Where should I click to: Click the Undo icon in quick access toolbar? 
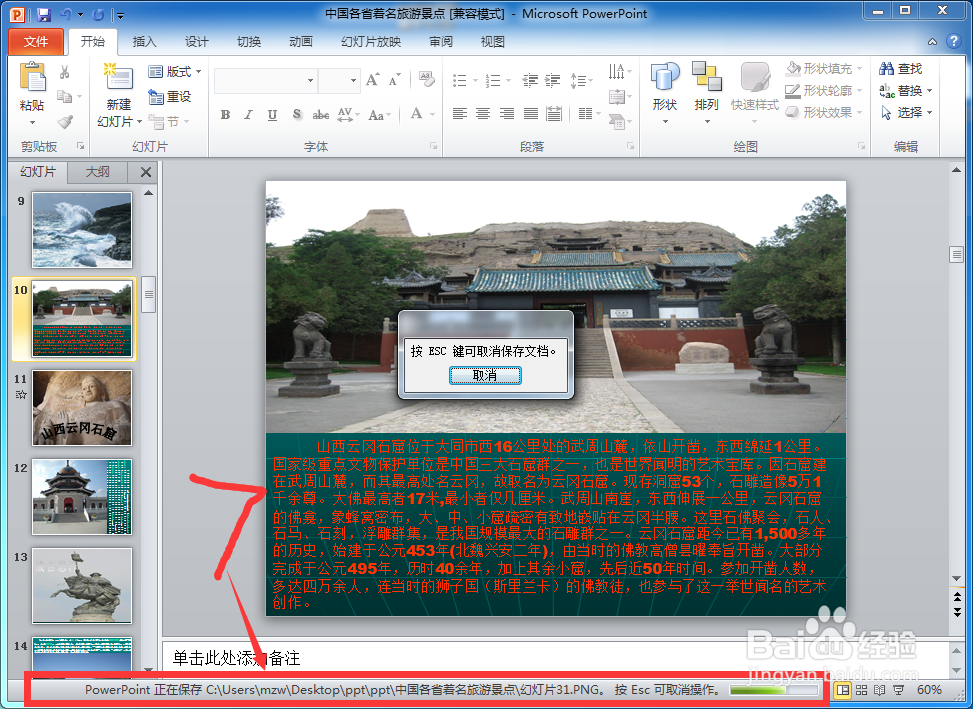tap(66, 14)
